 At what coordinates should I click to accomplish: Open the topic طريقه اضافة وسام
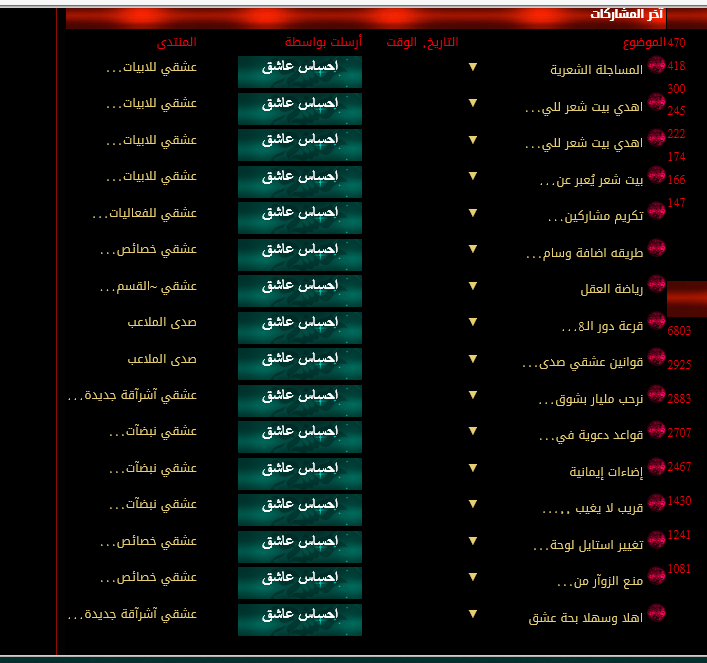click(x=584, y=253)
